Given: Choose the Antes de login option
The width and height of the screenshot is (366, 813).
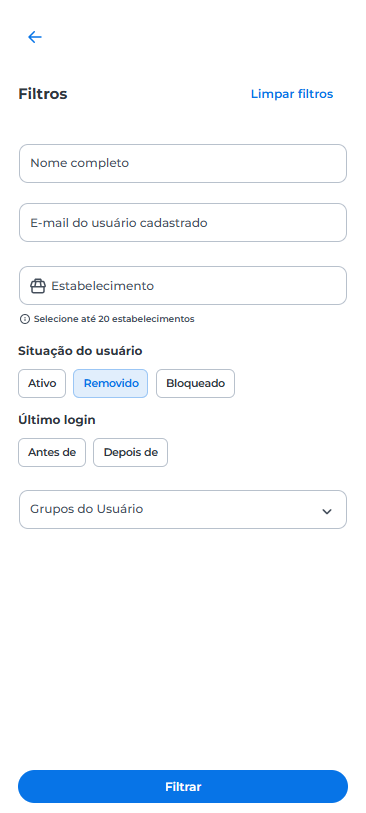Looking at the screenshot, I should tap(52, 452).
